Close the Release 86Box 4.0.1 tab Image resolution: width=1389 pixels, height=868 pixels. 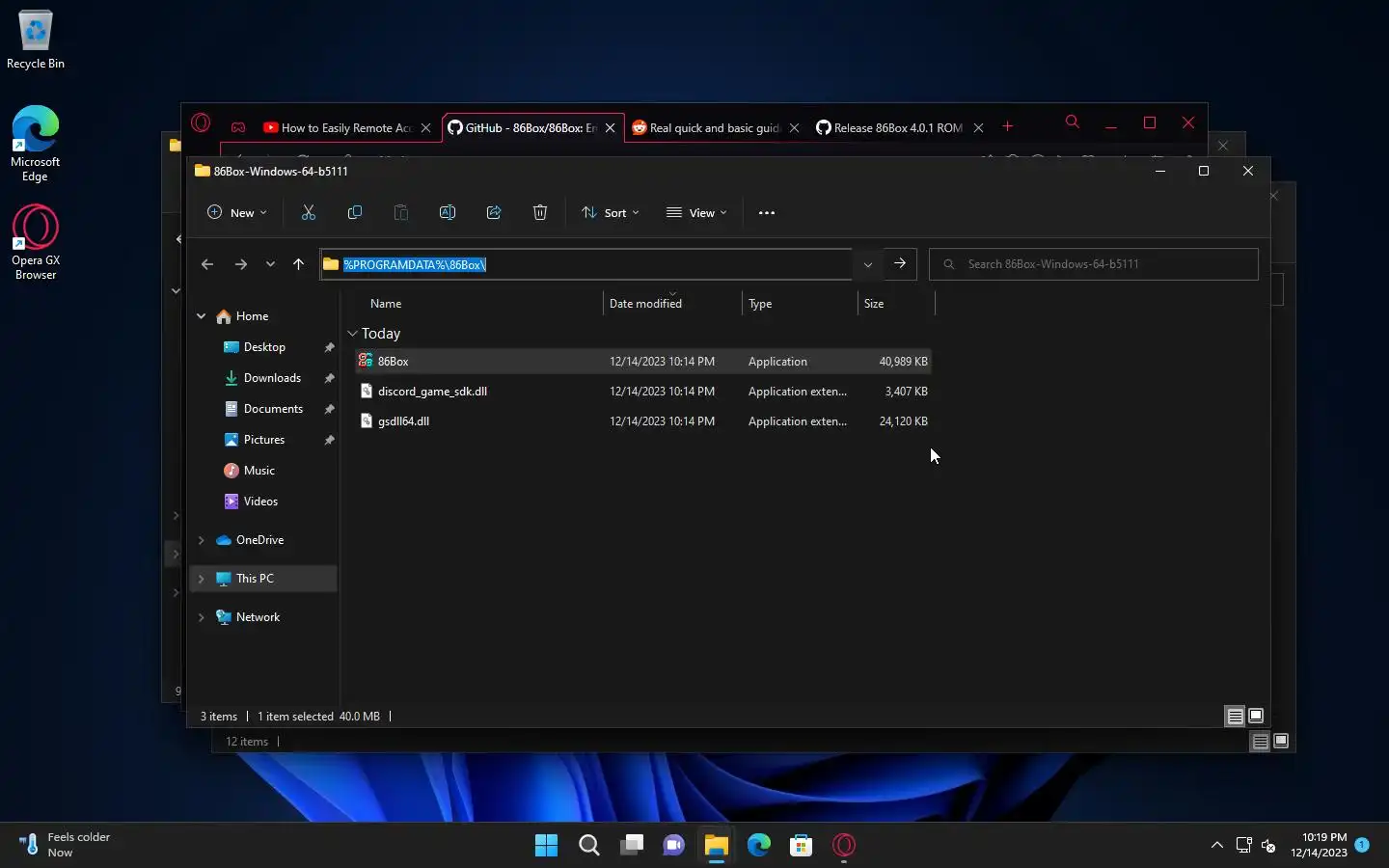tap(978, 127)
